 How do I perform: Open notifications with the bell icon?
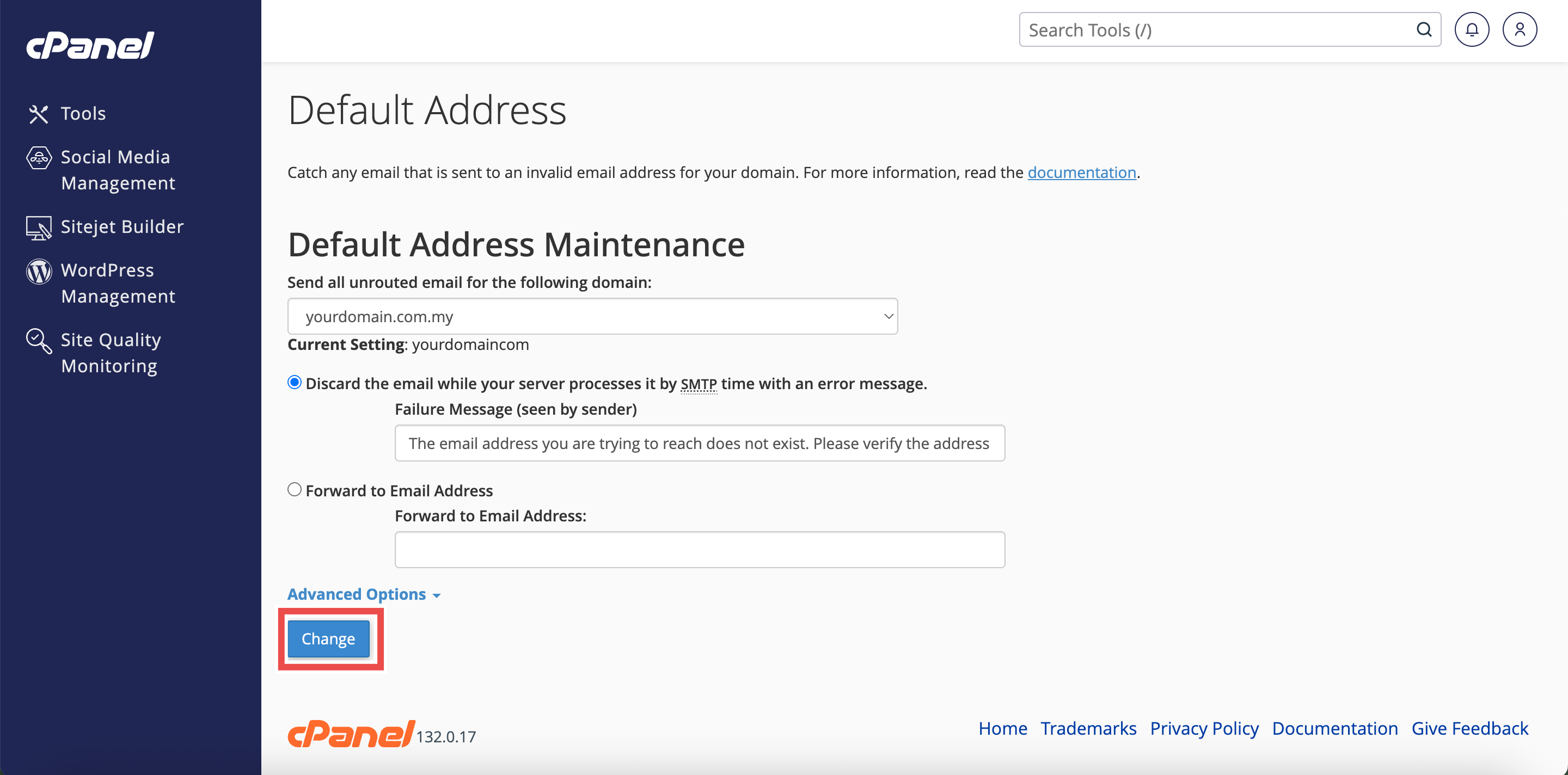point(1471,30)
